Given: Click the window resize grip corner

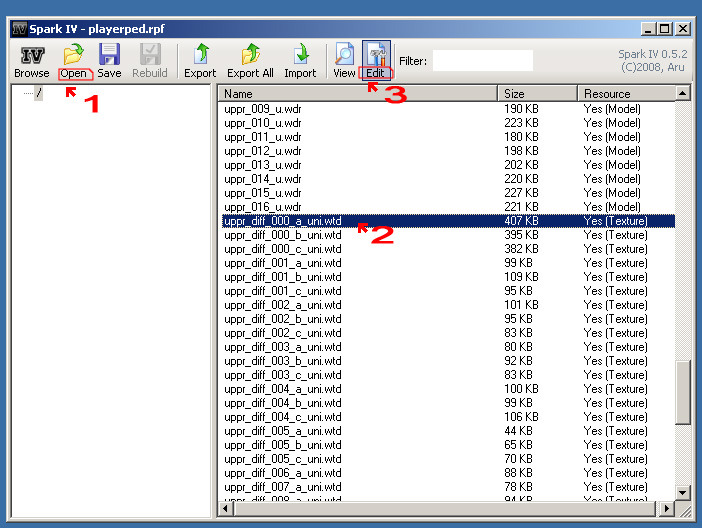Looking at the screenshot, I should pos(685,511).
